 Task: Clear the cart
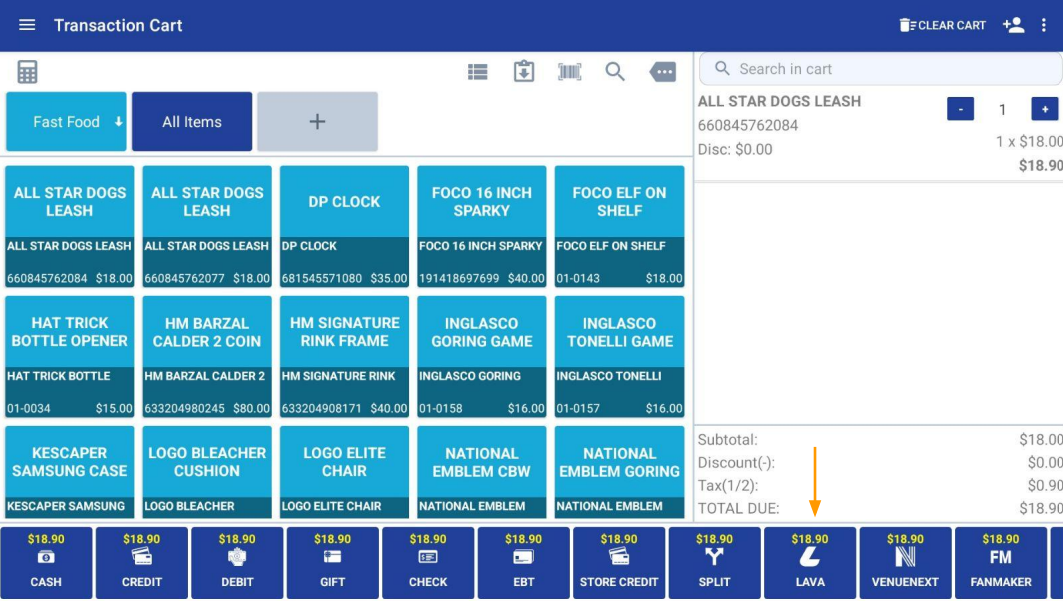pos(942,25)
